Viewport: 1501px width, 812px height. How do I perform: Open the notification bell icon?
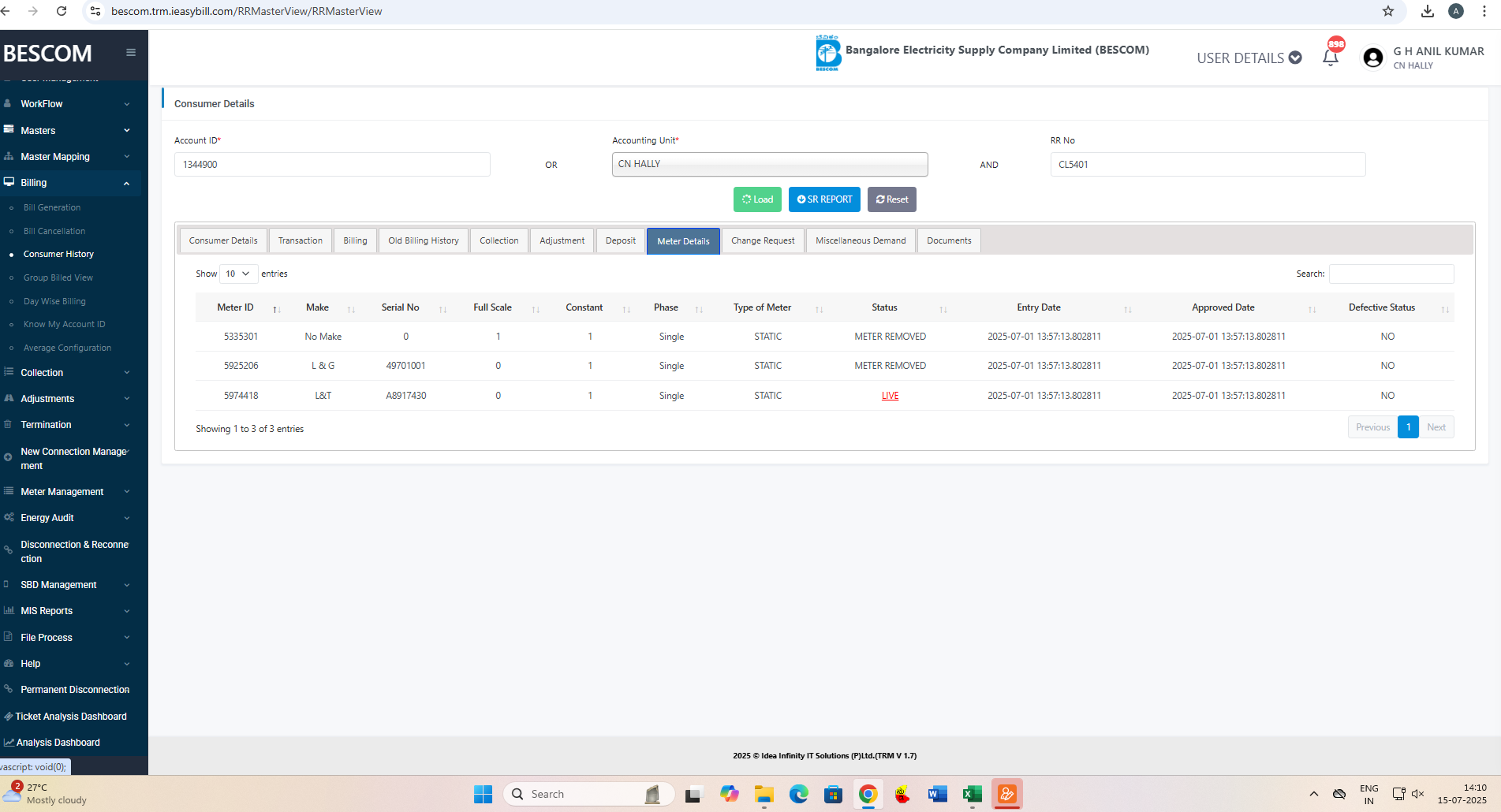(1331, 57)
